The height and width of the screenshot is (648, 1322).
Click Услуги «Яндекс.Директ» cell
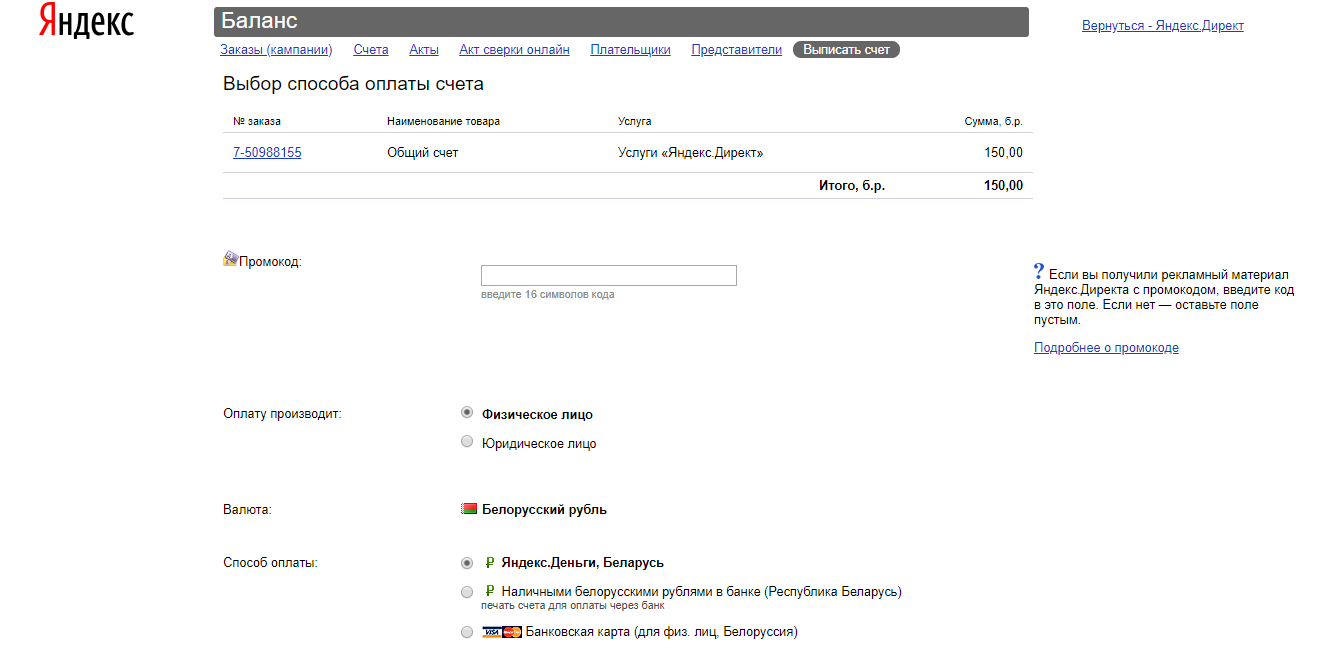(x=691, y=153)
